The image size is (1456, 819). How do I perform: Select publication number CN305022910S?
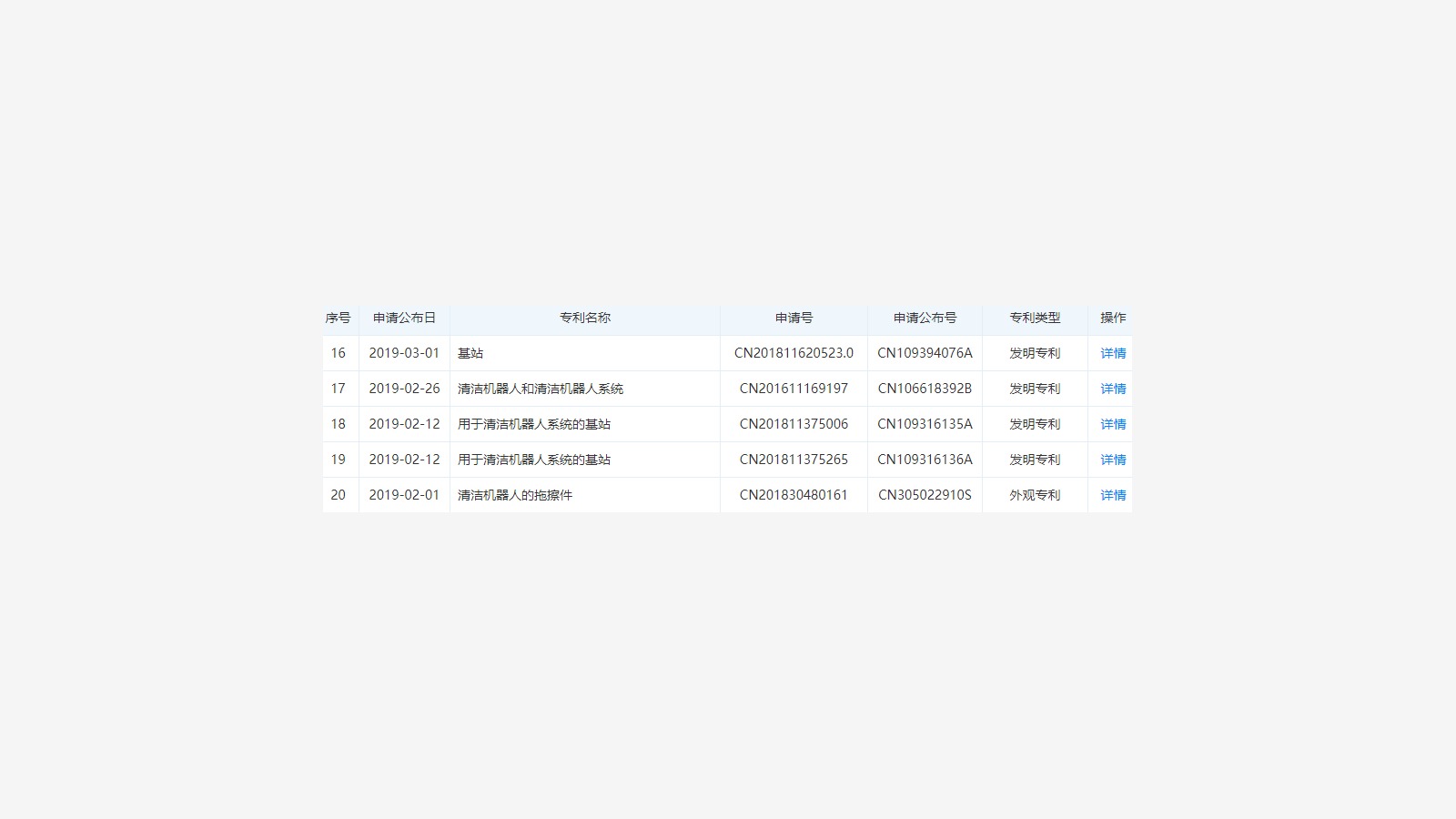[925, 495]
